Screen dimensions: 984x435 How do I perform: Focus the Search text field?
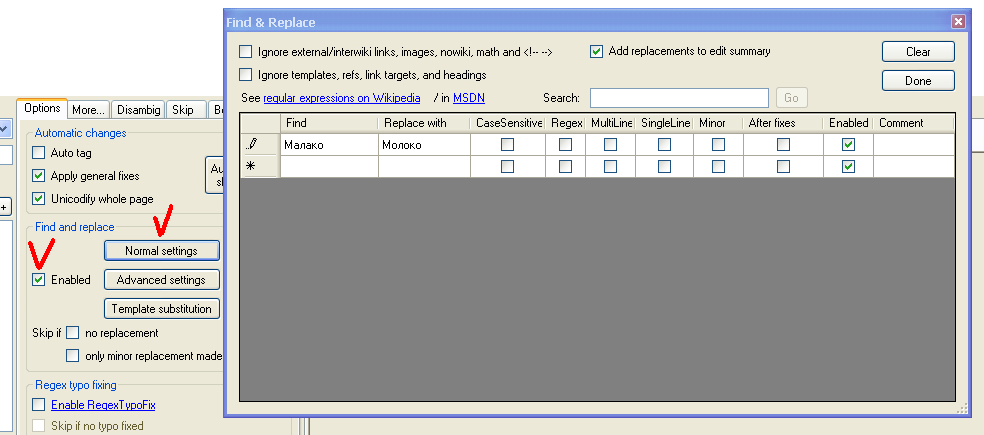[x=679, y=98]
